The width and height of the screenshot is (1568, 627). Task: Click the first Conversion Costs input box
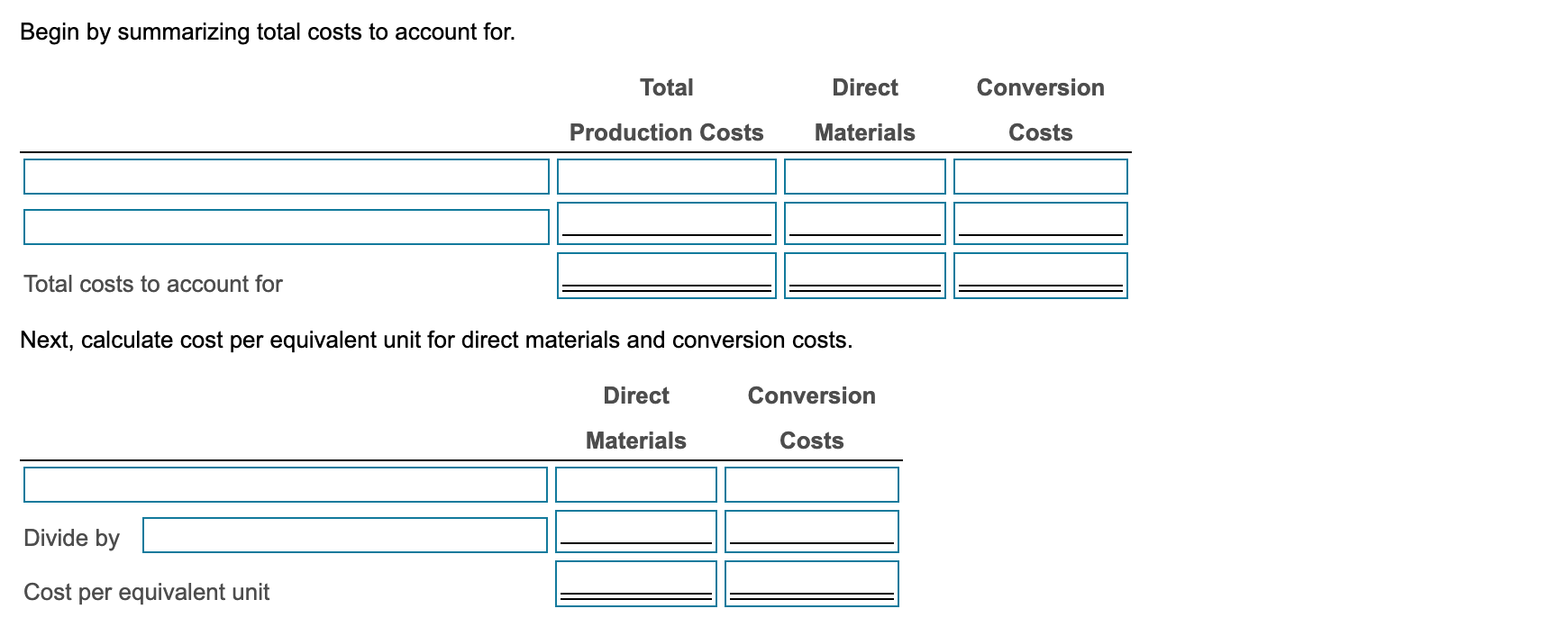1039,177
